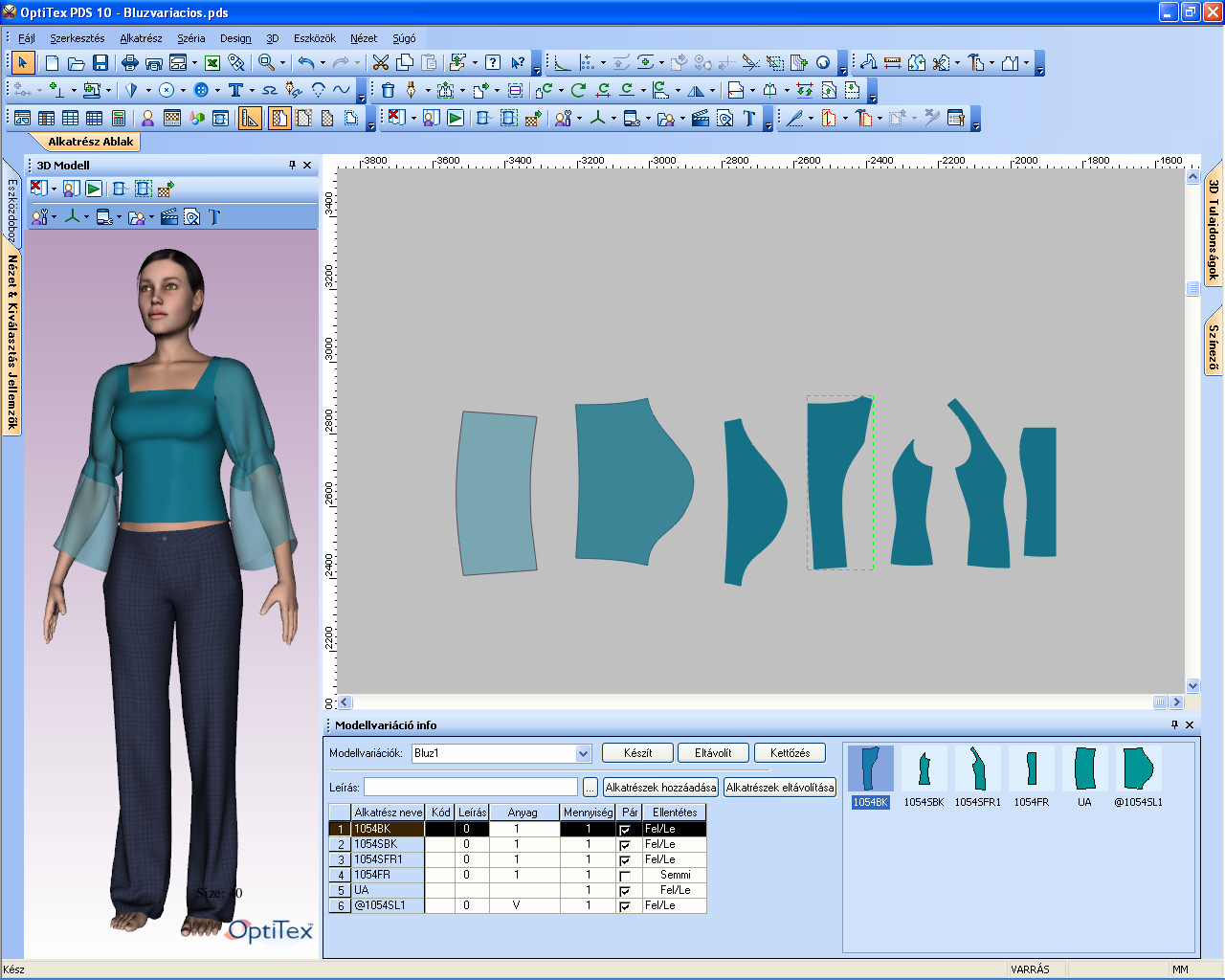Click the horizontal scrollbar thumb of the pattern canvas

click(1160, 702)
